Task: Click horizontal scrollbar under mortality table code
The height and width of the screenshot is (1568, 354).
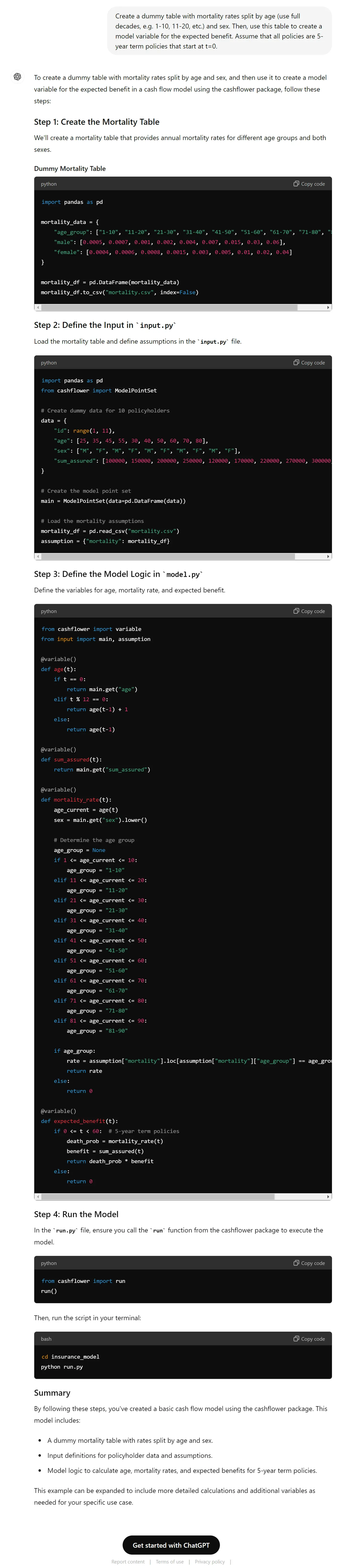Action: pos(169,307)
